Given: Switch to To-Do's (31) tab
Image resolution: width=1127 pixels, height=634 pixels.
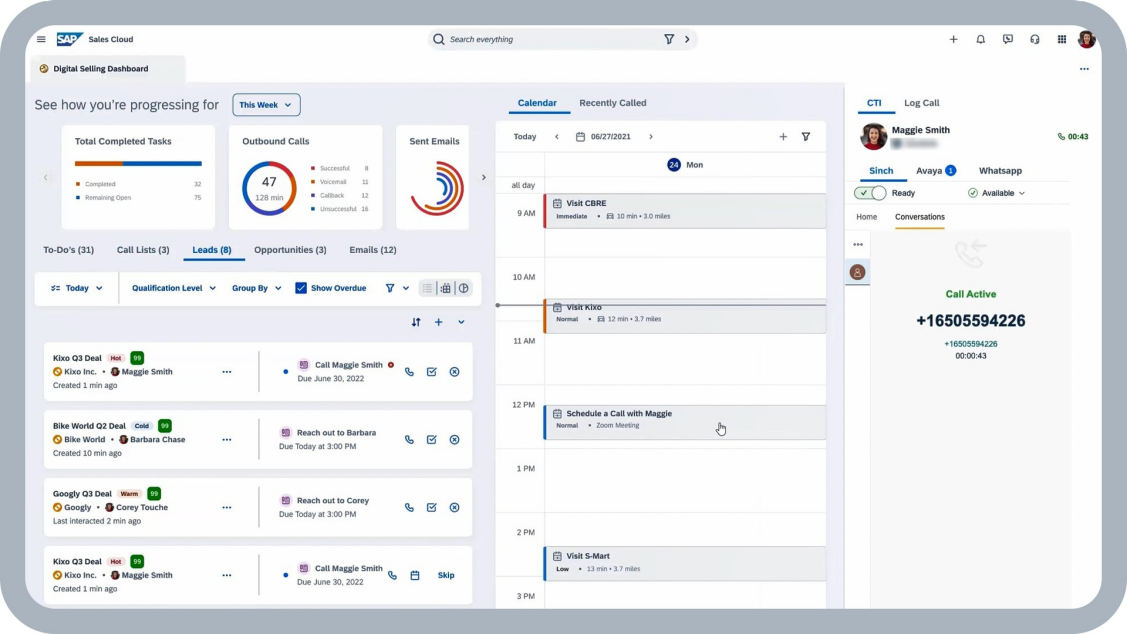Looking at the screenshot, I should pos(68,250).
